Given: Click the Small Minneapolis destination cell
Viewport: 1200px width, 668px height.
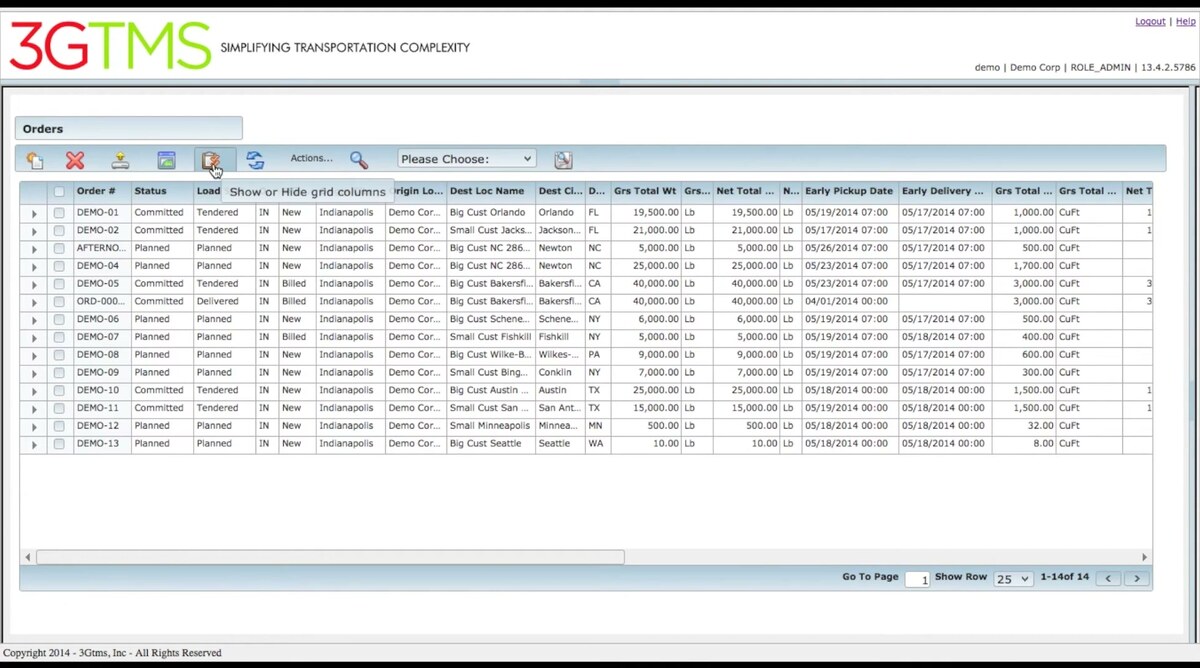Looking at the screenshot, I should click(490, 426).
